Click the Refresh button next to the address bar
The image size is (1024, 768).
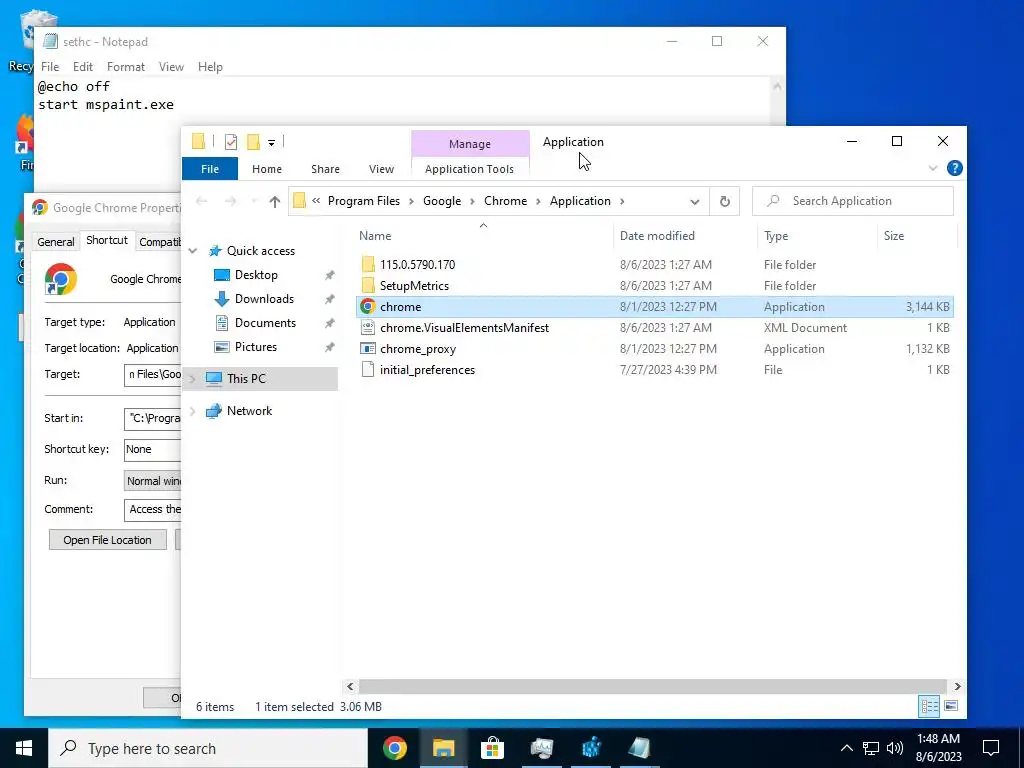tap(724, 201)
